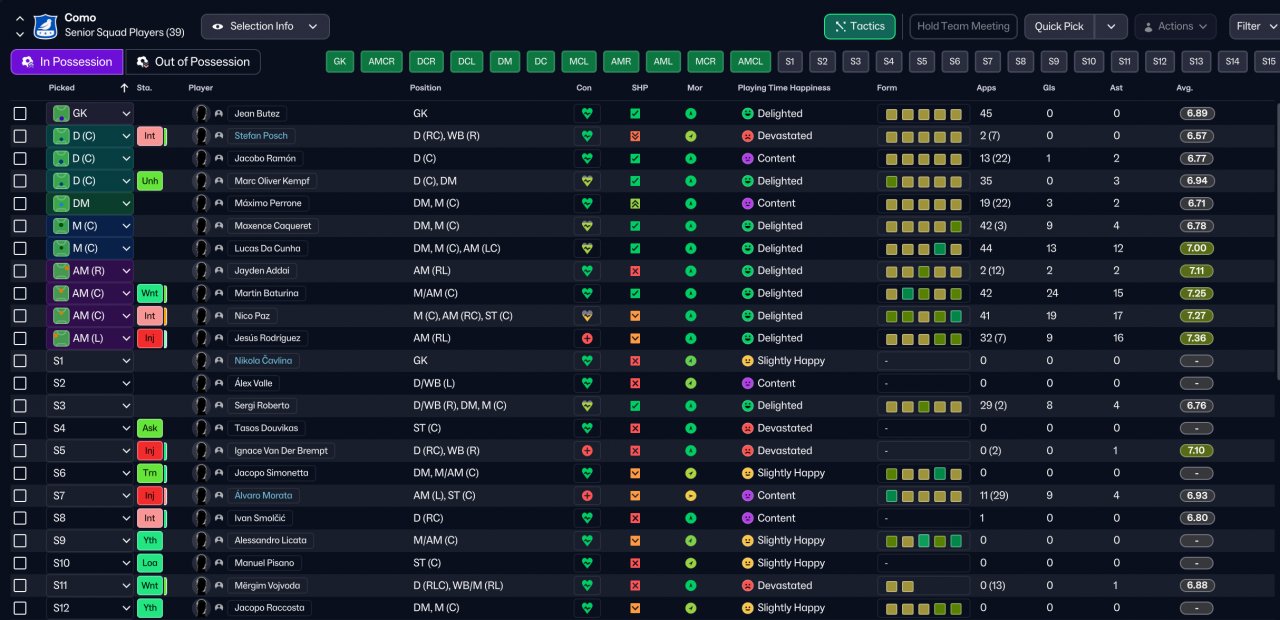Viewport: 1280px width, 620px height.
Task: Check the box beside Sergi Roberto
Action: 20,406
